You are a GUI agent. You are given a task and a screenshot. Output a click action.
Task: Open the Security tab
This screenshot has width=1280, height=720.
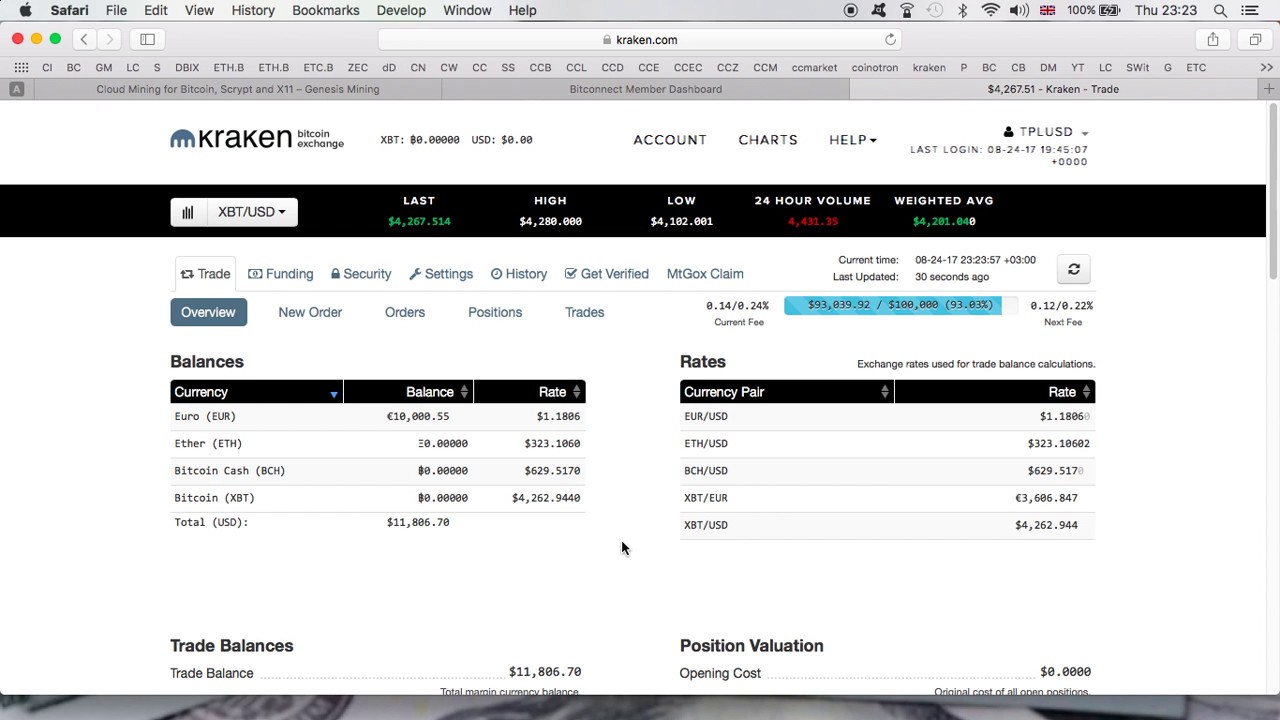(361, 274)
